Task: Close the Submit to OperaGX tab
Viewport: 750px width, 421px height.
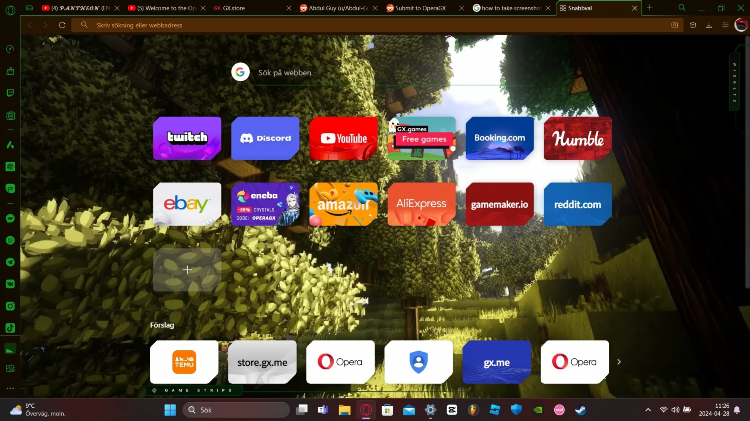Action: (x=461, y=8)
